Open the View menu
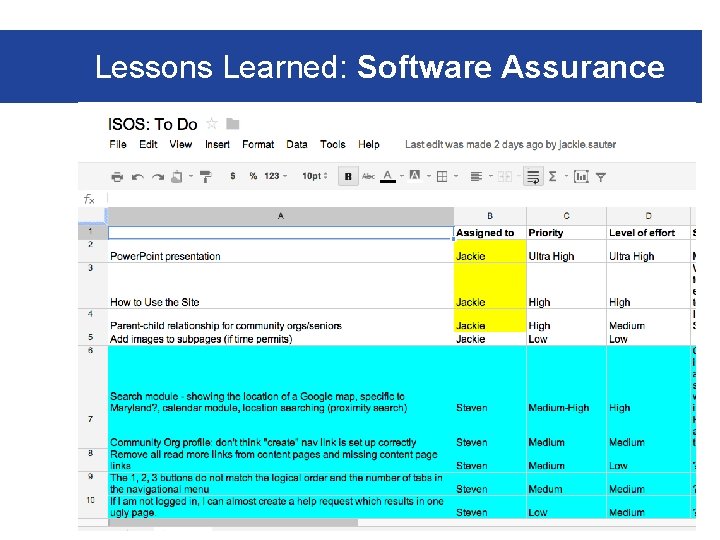The width and height of the screenshot is (720, 540). point(180,145)
